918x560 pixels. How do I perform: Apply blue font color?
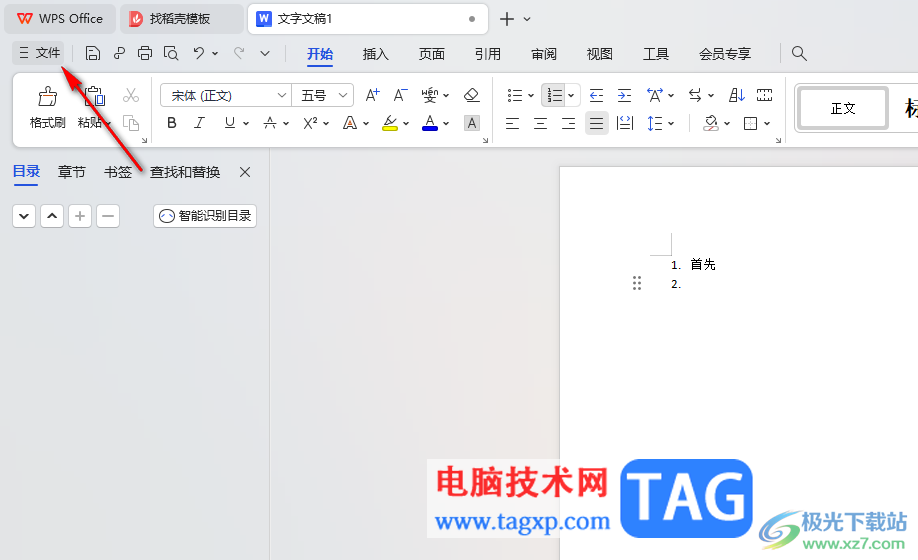click(x=430, y=123)
